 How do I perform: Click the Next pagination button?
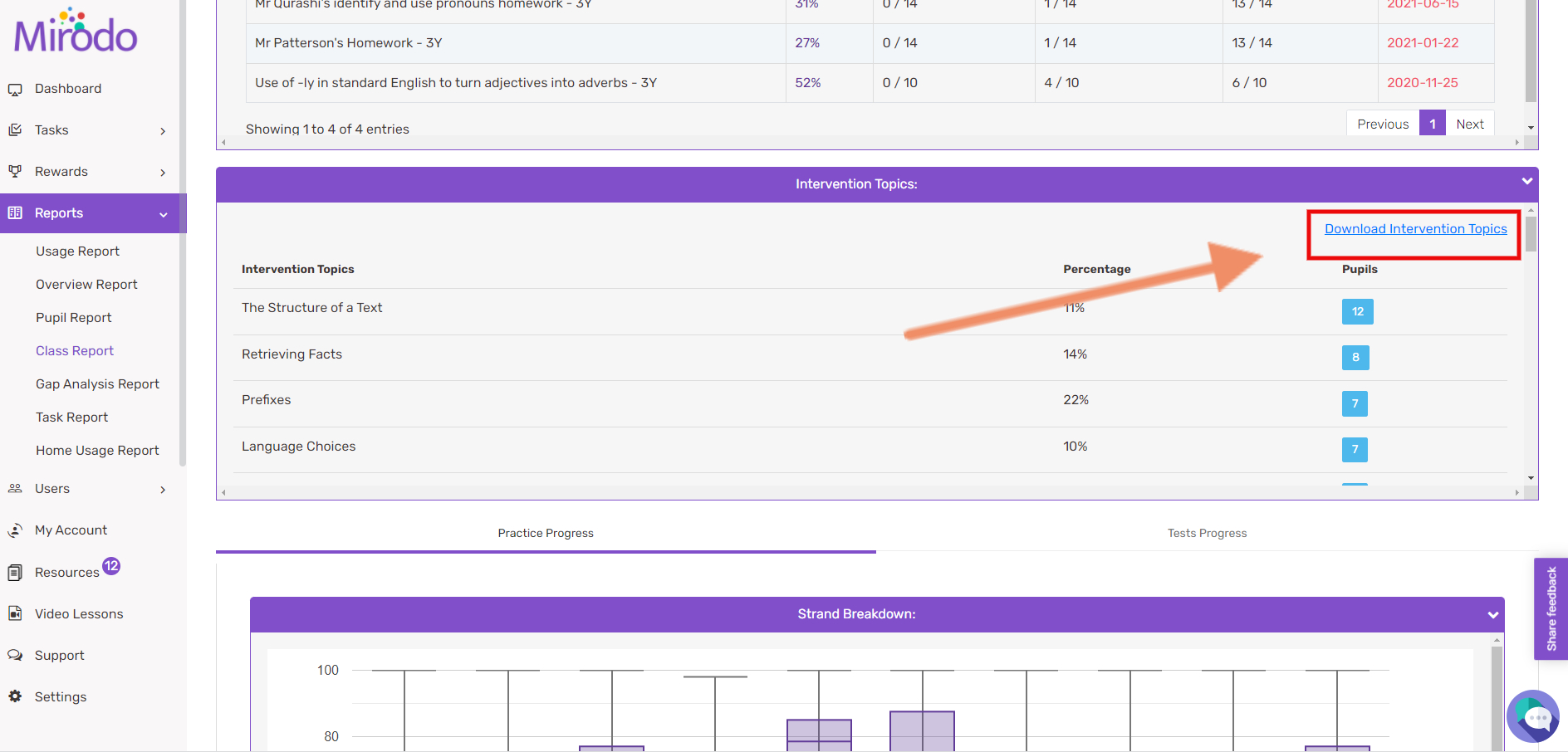coord(1469,125)
